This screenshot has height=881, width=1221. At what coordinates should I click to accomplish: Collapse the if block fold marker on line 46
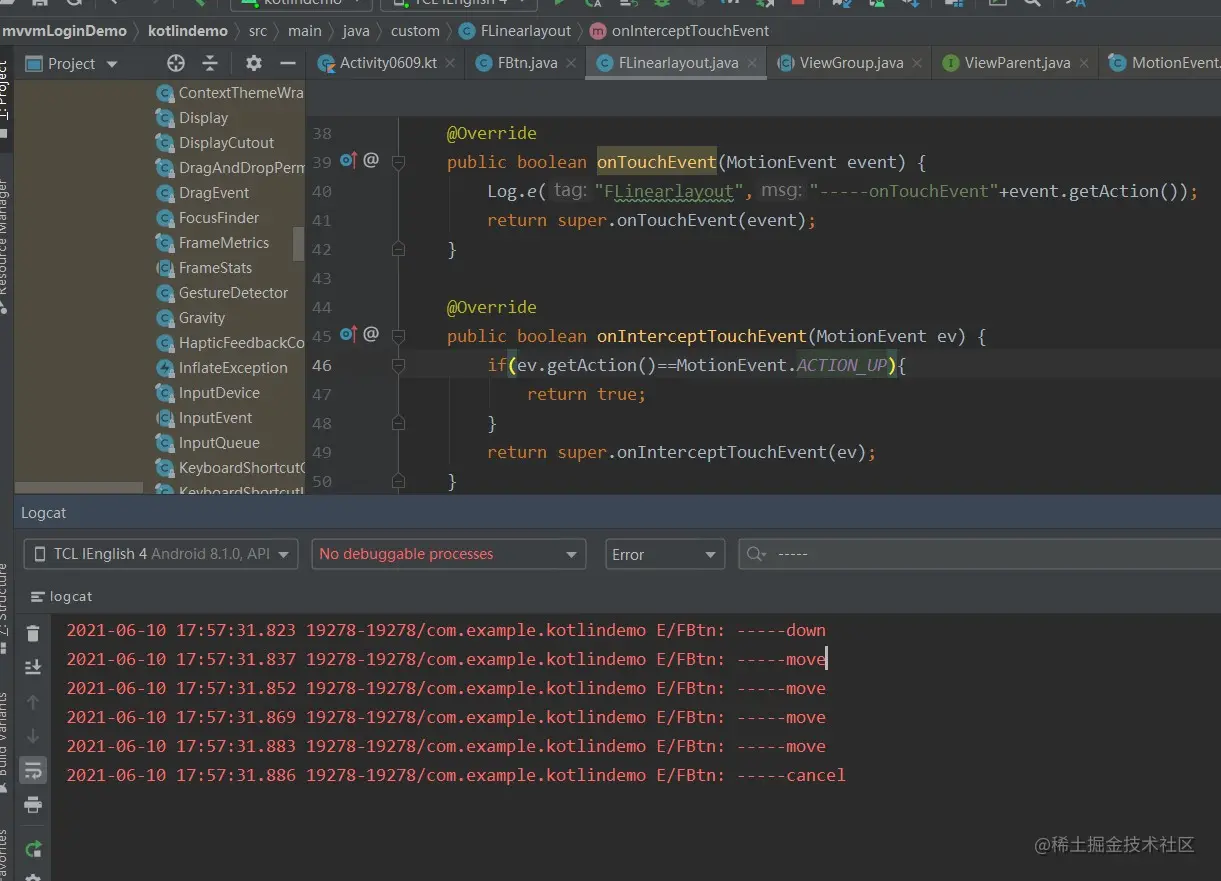pyautogui.click(x=398, y=366)
